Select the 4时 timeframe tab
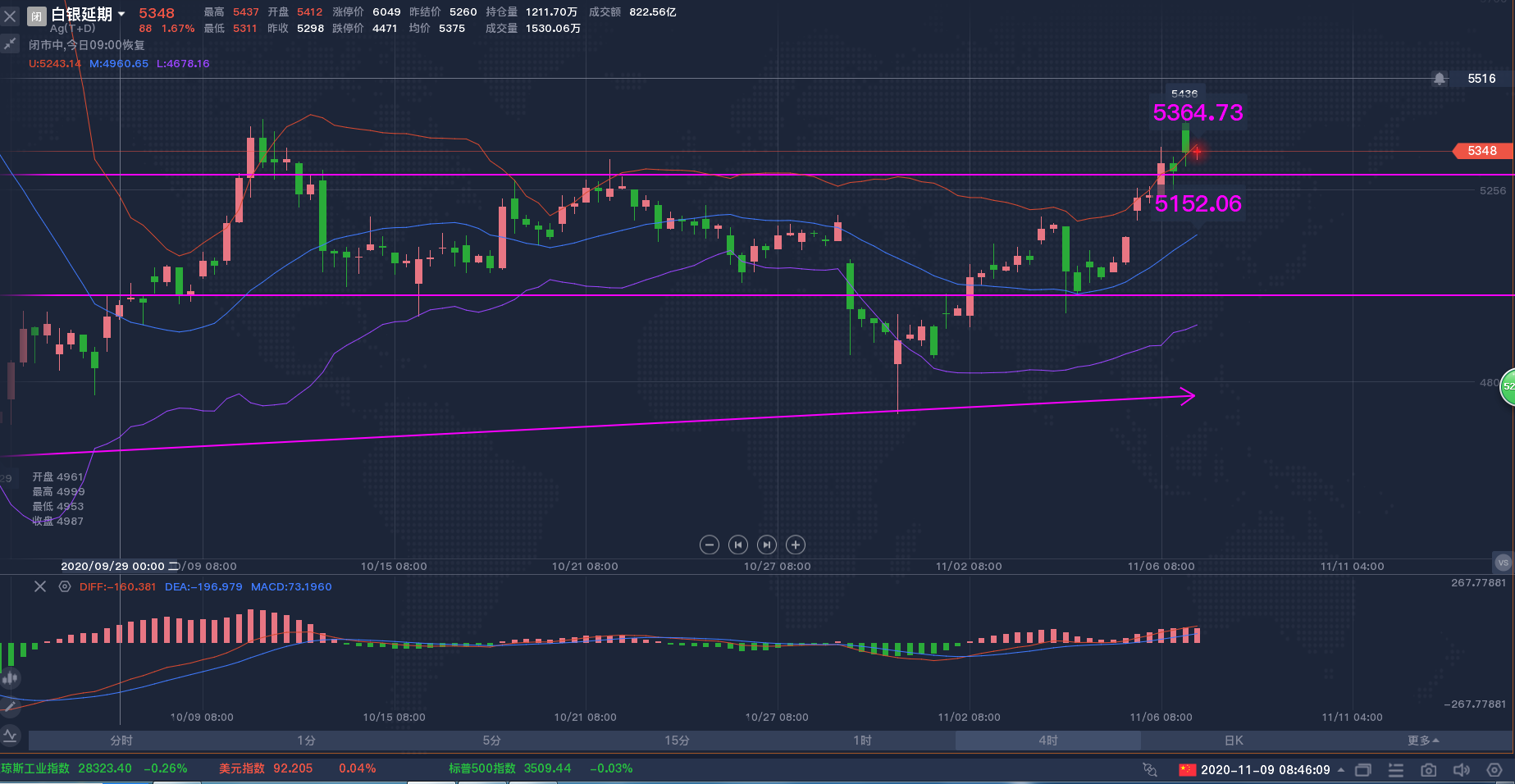This screenshot has height=784, width=1515. [1048, 741]
